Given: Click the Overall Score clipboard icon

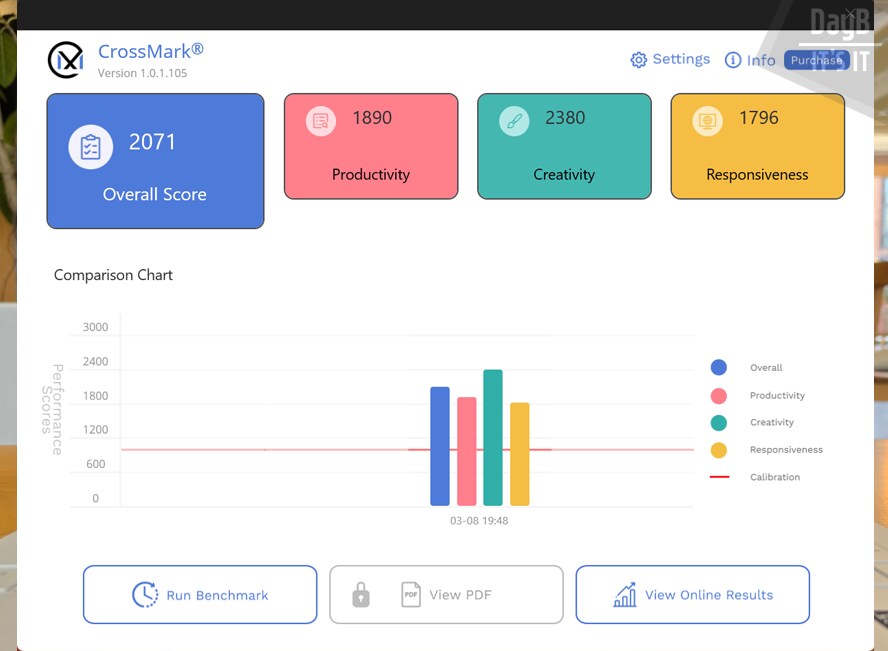Looking at the screenshot, I should pos(91,147).
